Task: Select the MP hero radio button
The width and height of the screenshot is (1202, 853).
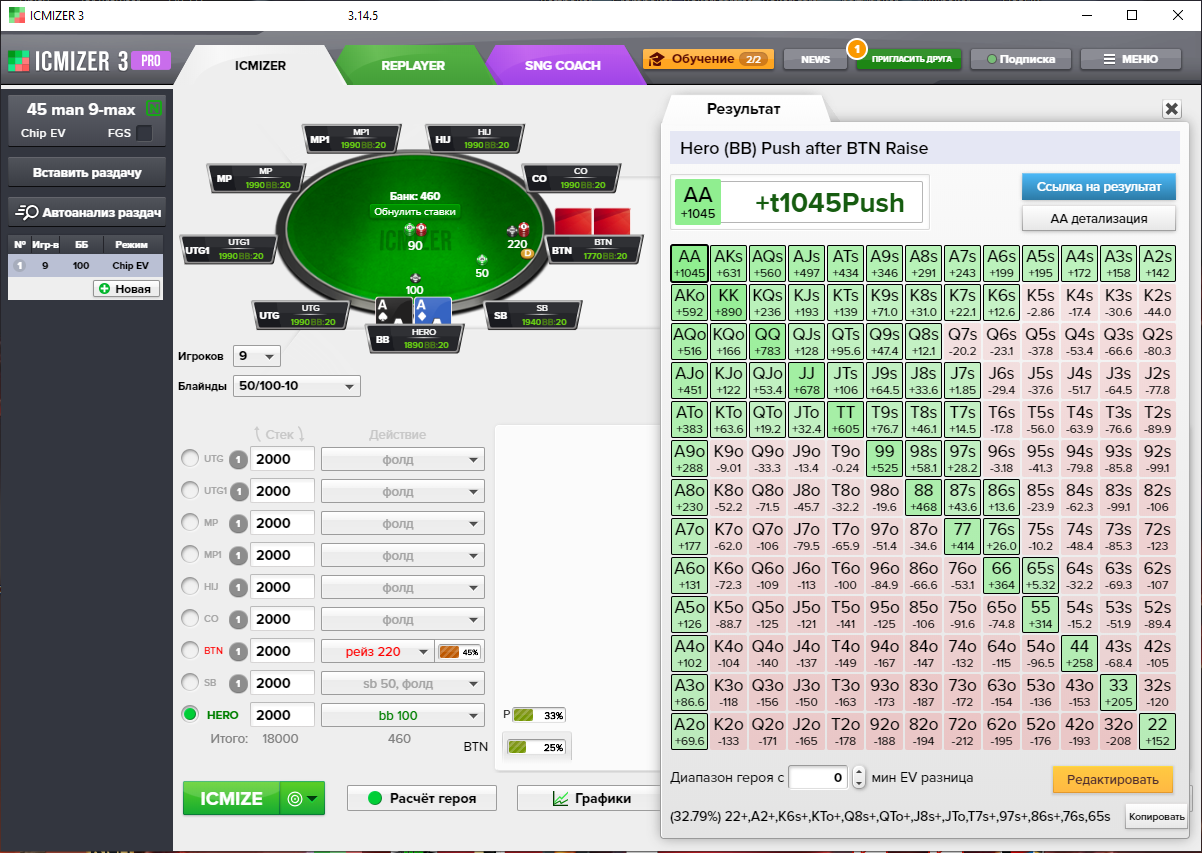Action: point(189,523)
